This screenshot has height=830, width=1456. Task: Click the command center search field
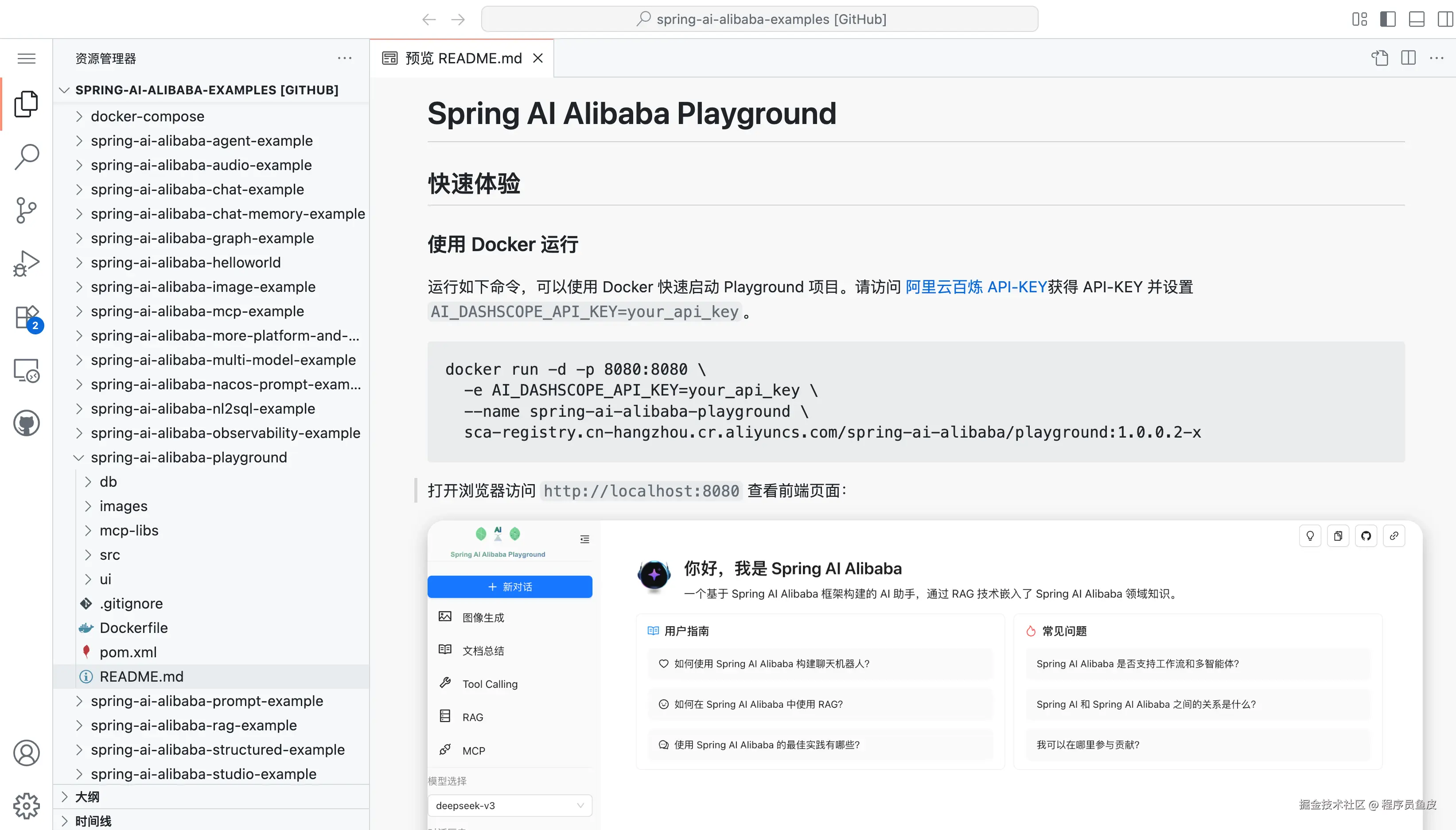[x=759, y=19]
